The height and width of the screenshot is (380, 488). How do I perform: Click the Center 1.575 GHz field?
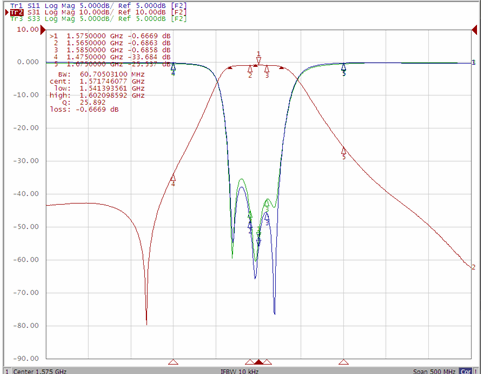(40, 371)
